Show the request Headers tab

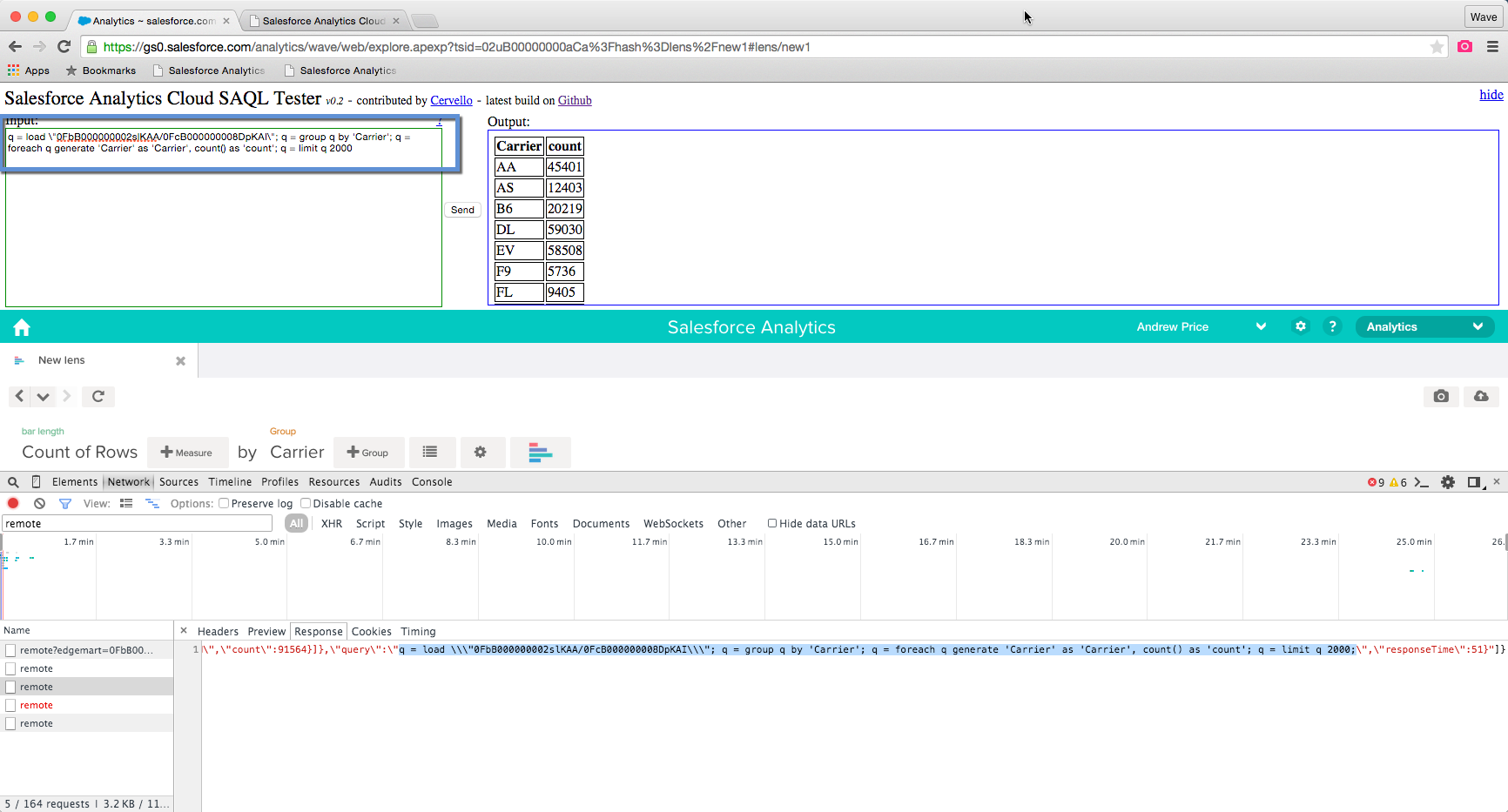point(218,632)
